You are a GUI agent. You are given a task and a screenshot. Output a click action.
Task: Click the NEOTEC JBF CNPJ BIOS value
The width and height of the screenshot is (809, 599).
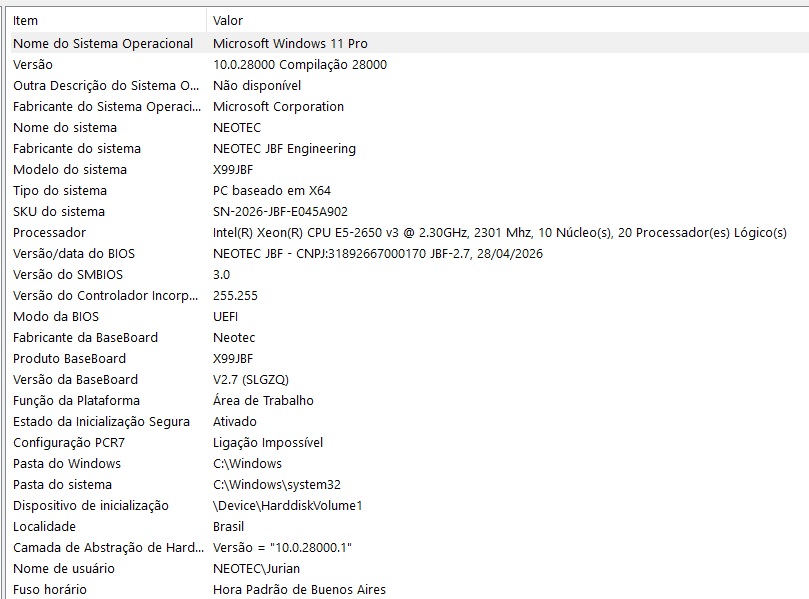point(378,254)
